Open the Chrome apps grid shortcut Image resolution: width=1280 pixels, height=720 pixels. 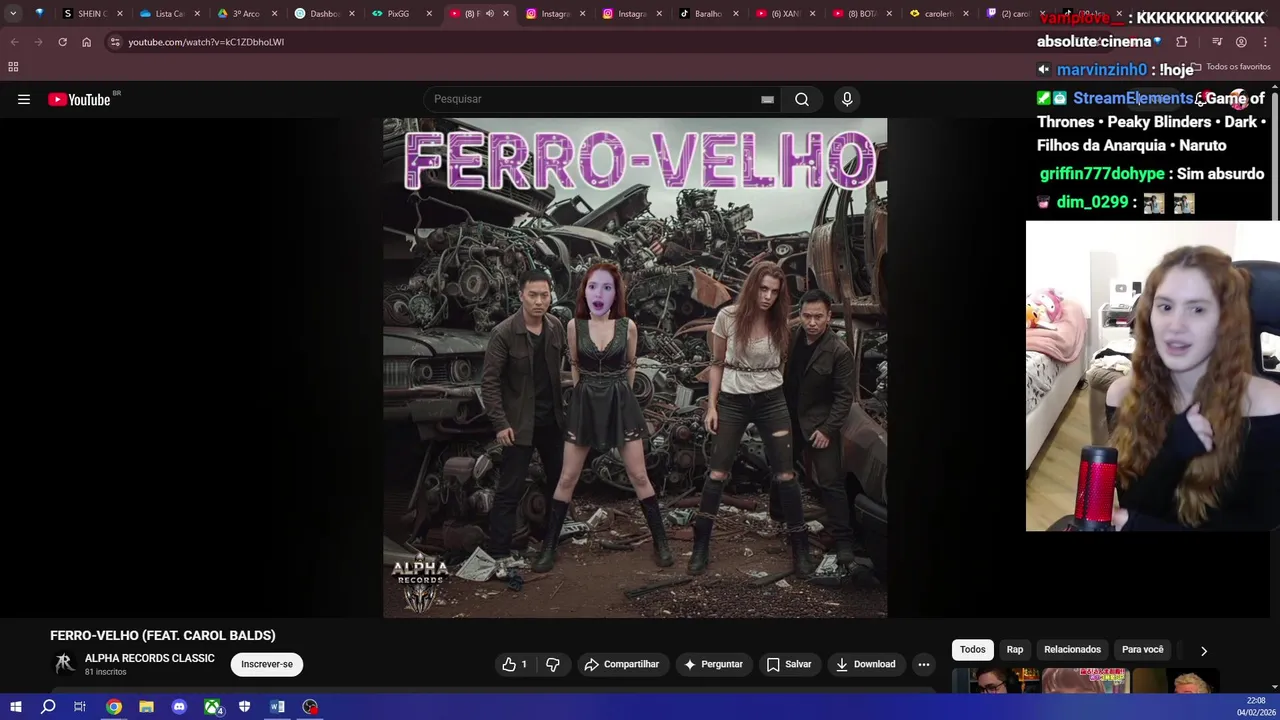click(13, 67)
